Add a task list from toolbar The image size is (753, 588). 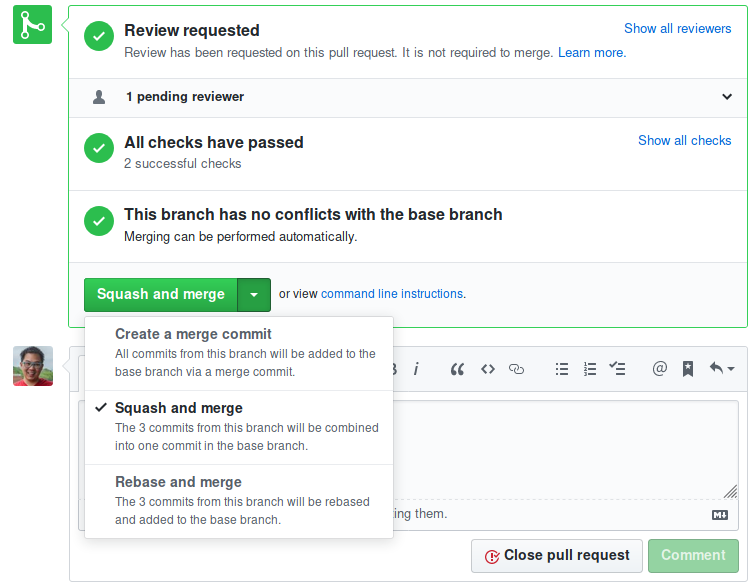[x=618, y=369]
